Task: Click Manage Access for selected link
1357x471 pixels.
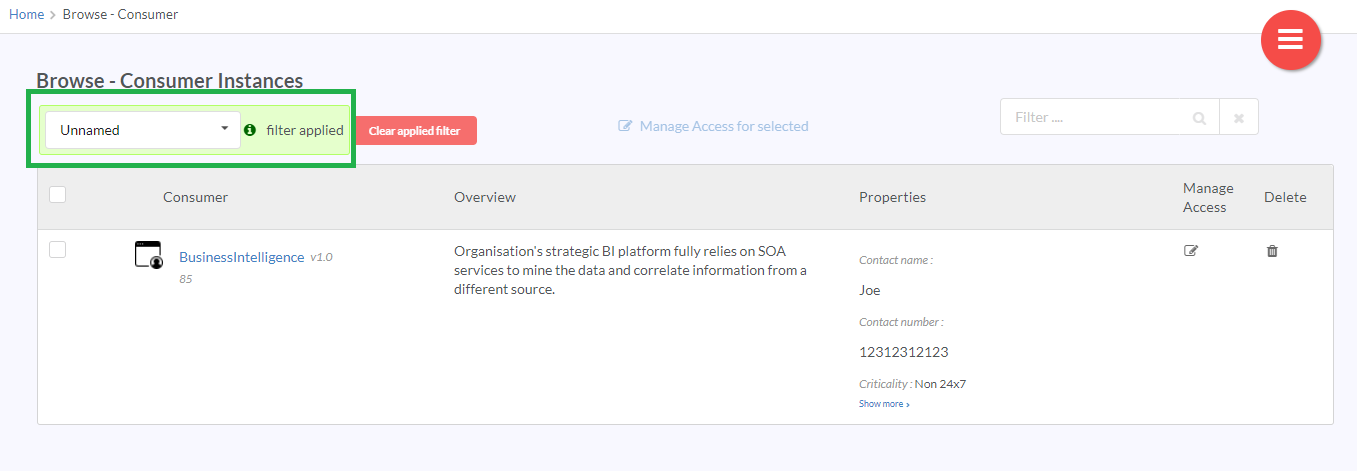Action: point(724,126)
